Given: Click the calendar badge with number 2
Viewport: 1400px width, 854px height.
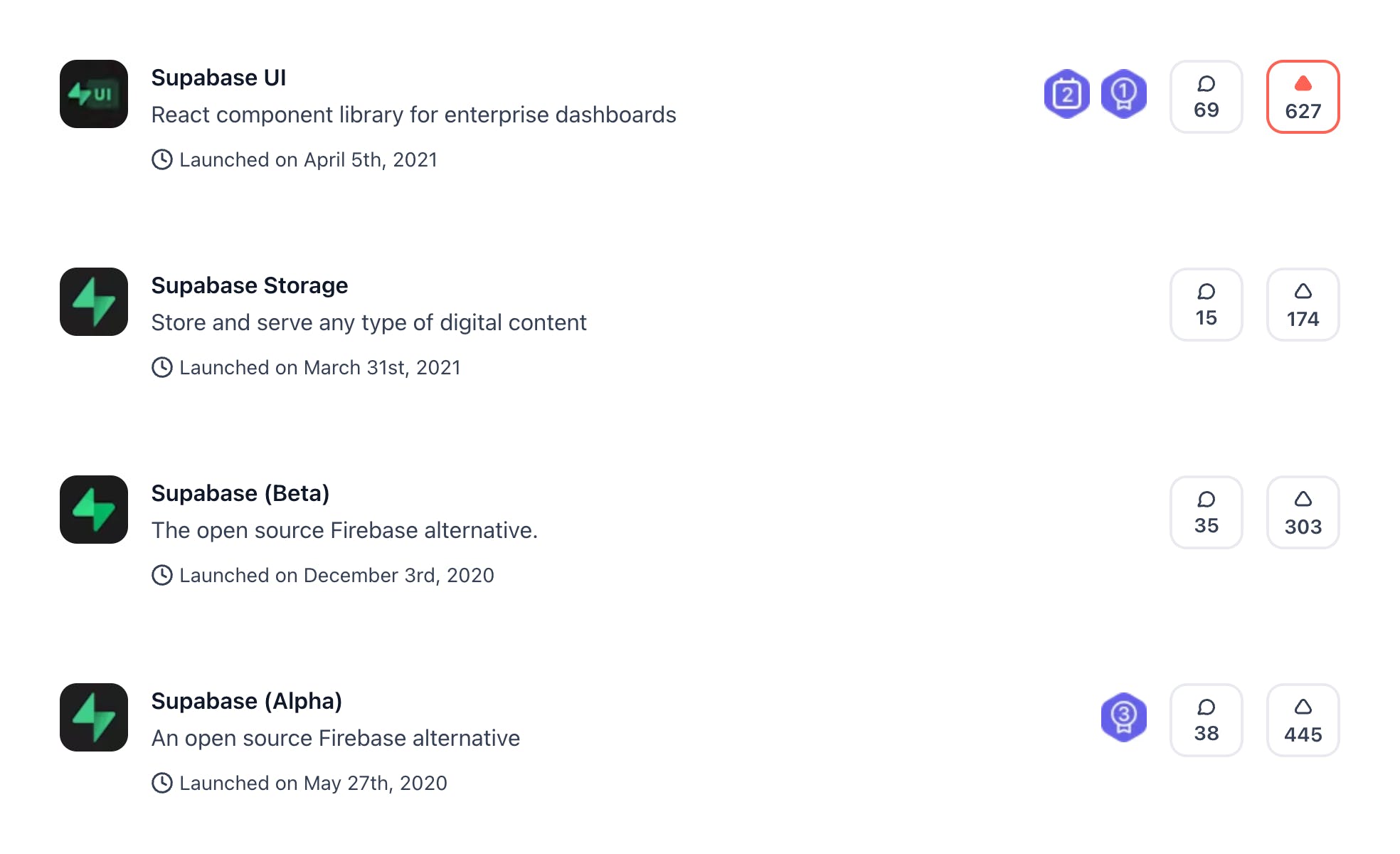Looking at the screenshot, I should [x=1066, y=94].
